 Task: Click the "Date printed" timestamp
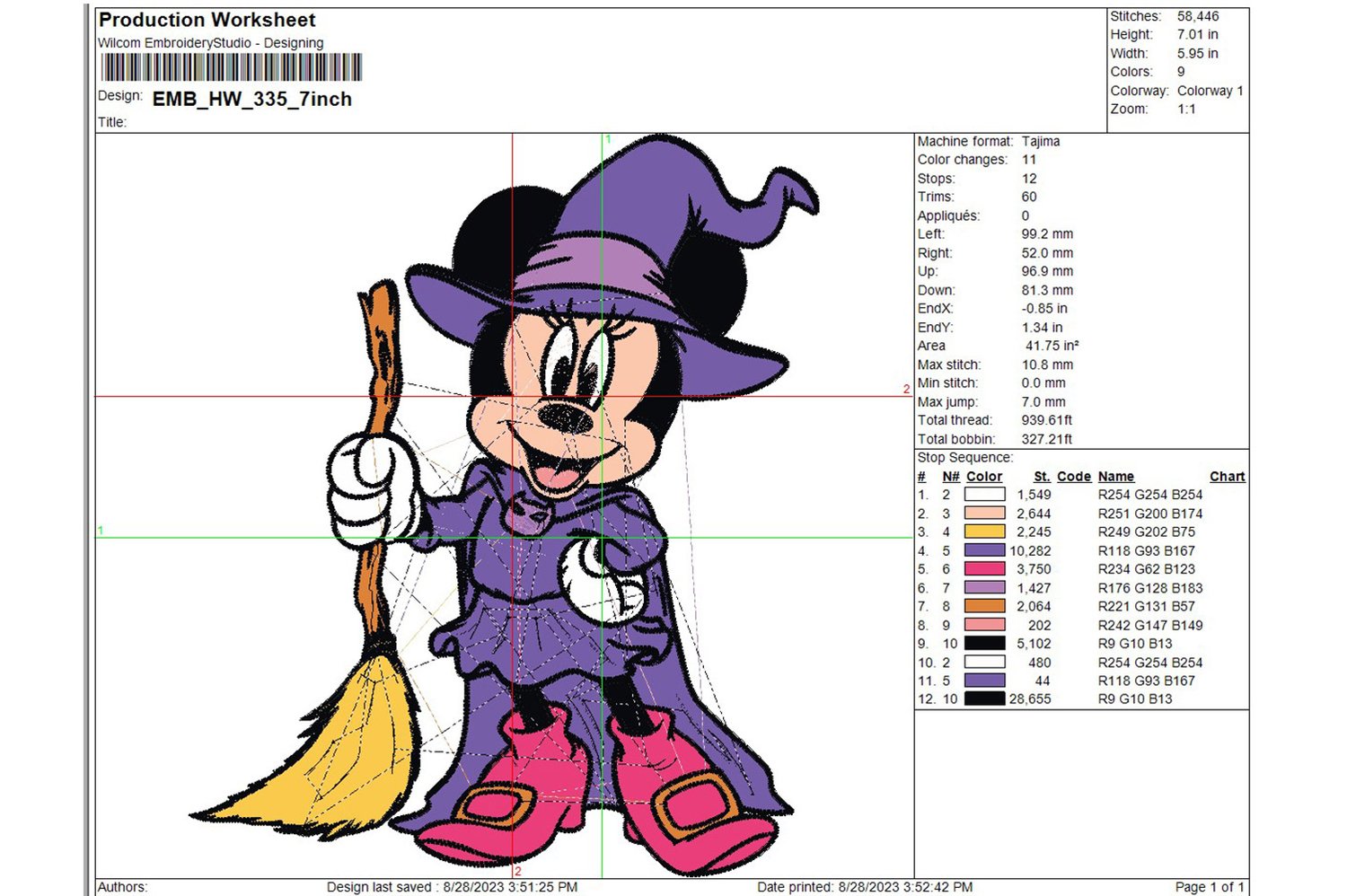pyautogui.click(x=865, y=887)
